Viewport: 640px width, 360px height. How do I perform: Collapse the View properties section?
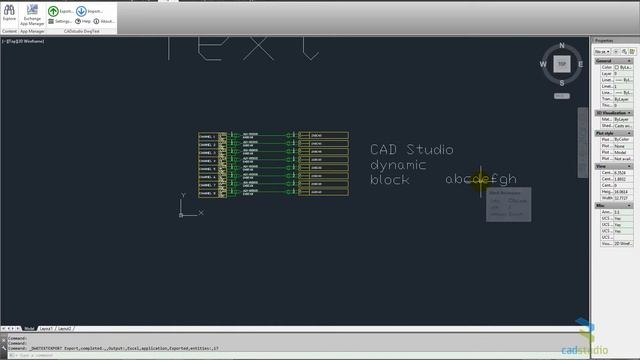click(x=629, y=167)
